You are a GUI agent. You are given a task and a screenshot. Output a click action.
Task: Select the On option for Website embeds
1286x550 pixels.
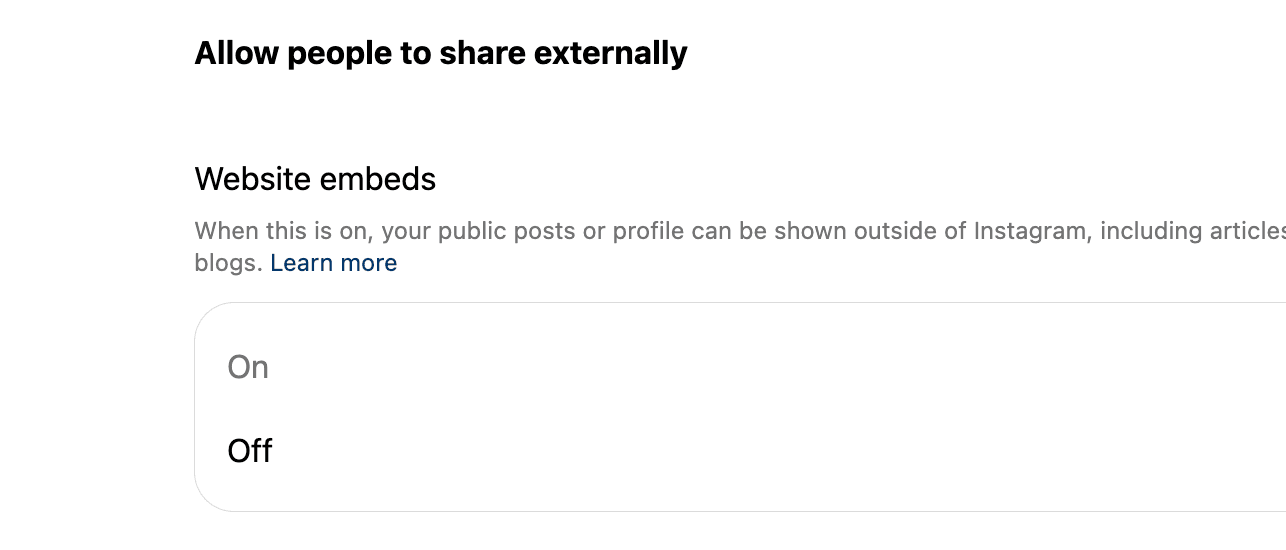(x=249, y=367)
